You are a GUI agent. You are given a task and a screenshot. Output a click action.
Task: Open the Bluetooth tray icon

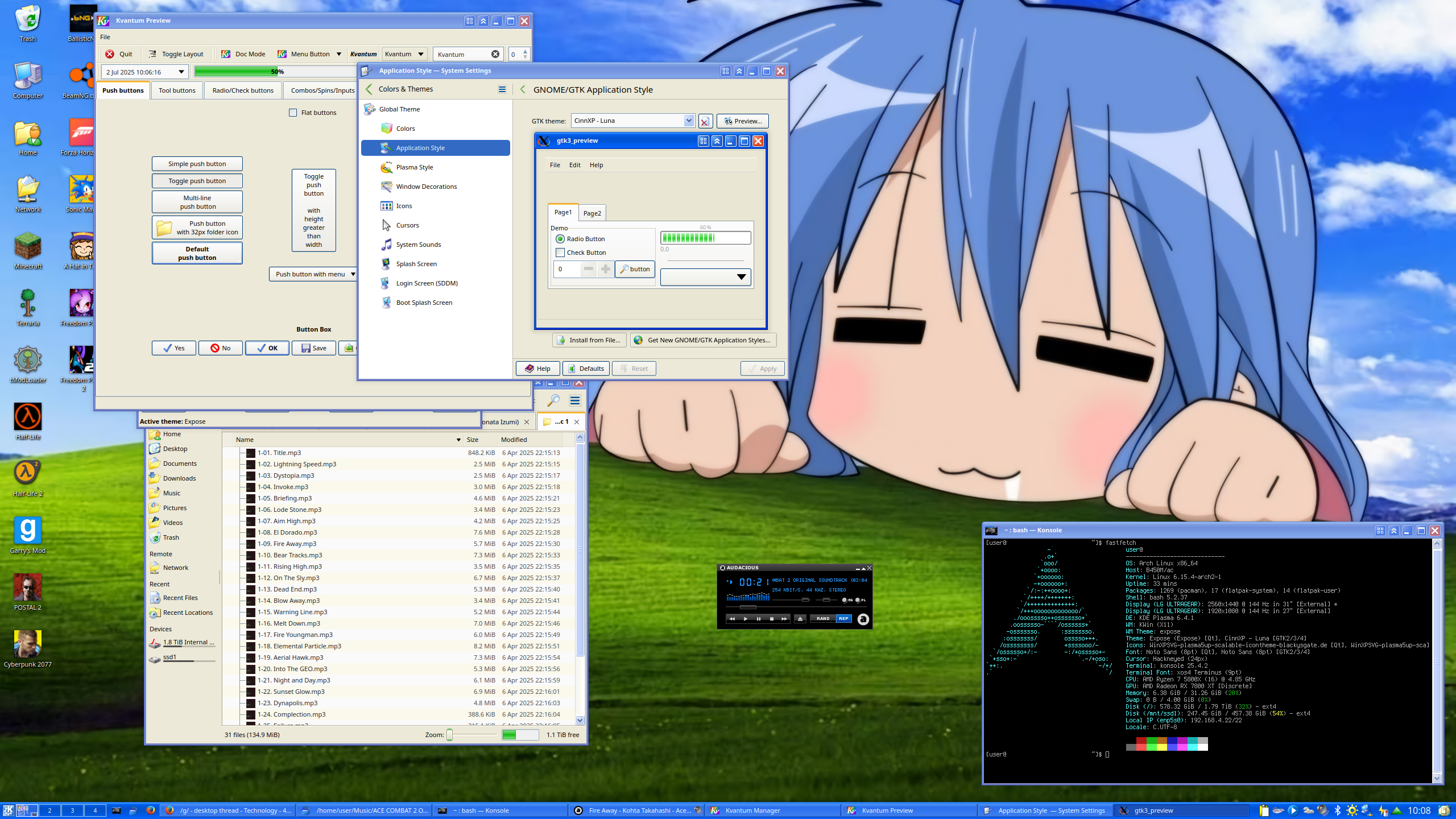point(1338,810)
